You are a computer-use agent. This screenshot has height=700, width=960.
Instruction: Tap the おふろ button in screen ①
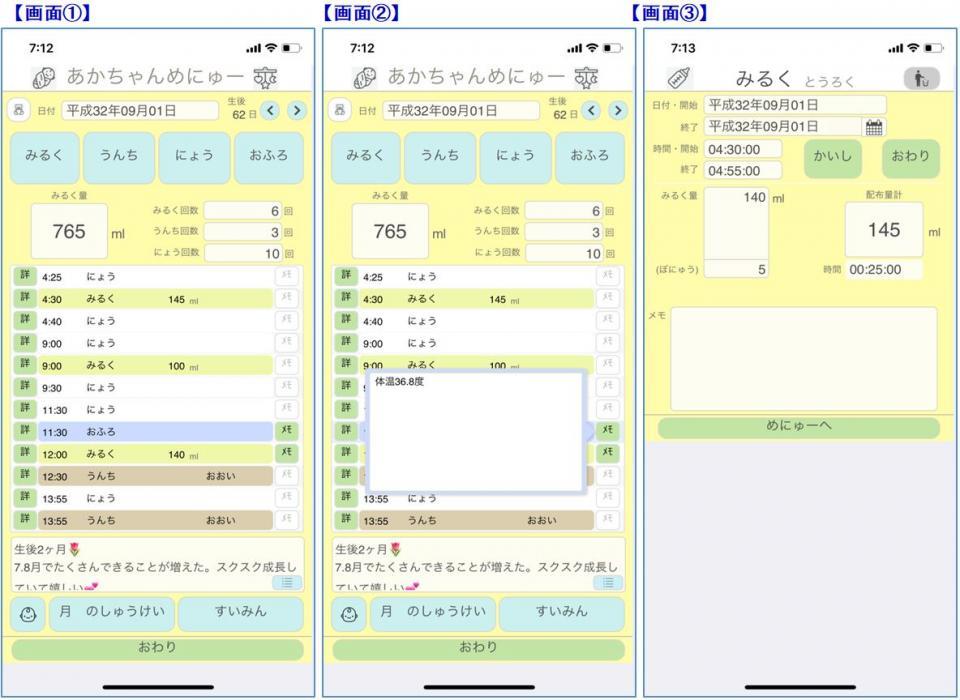point(269,157)
